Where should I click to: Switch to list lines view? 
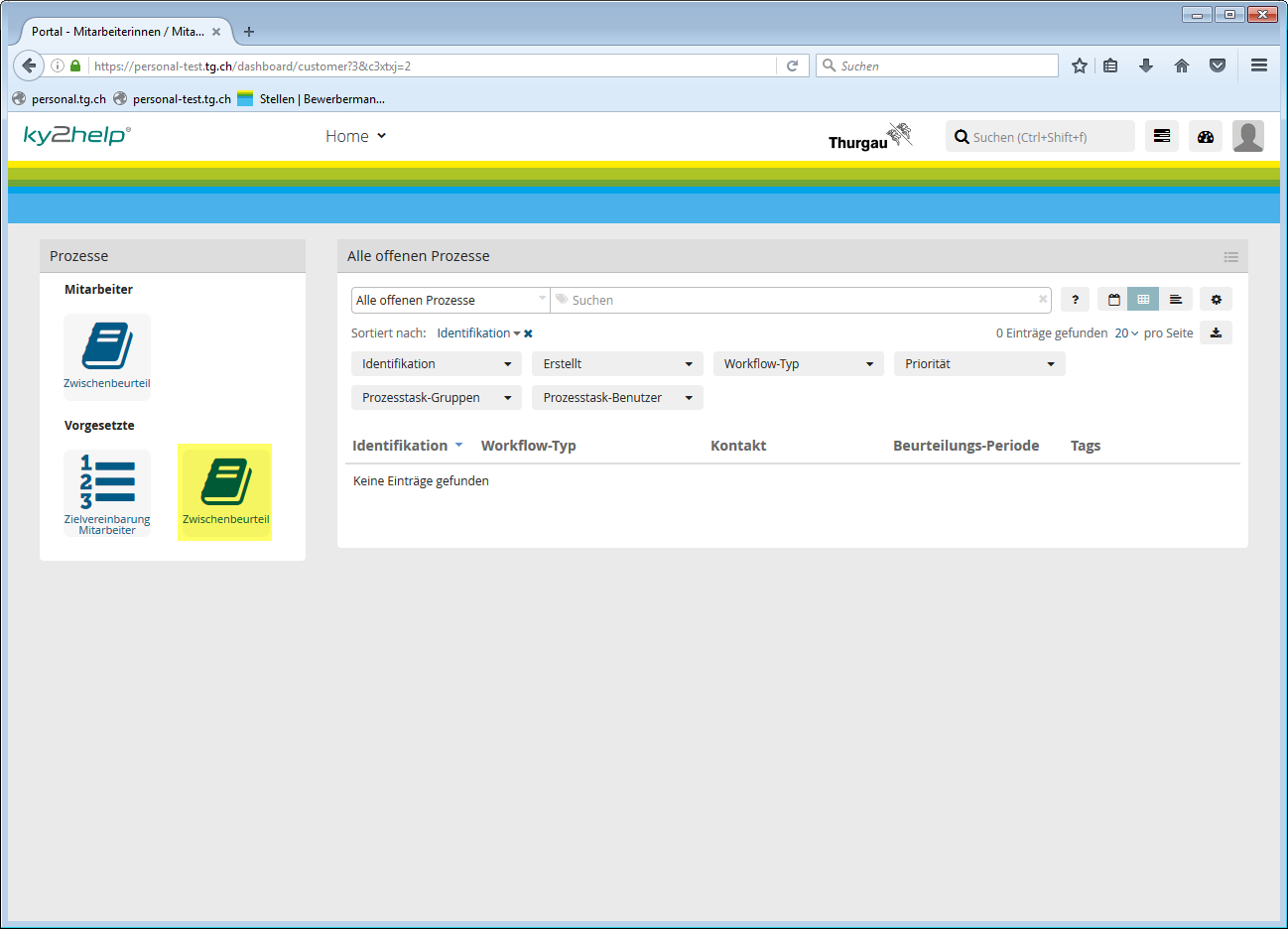1176,300
